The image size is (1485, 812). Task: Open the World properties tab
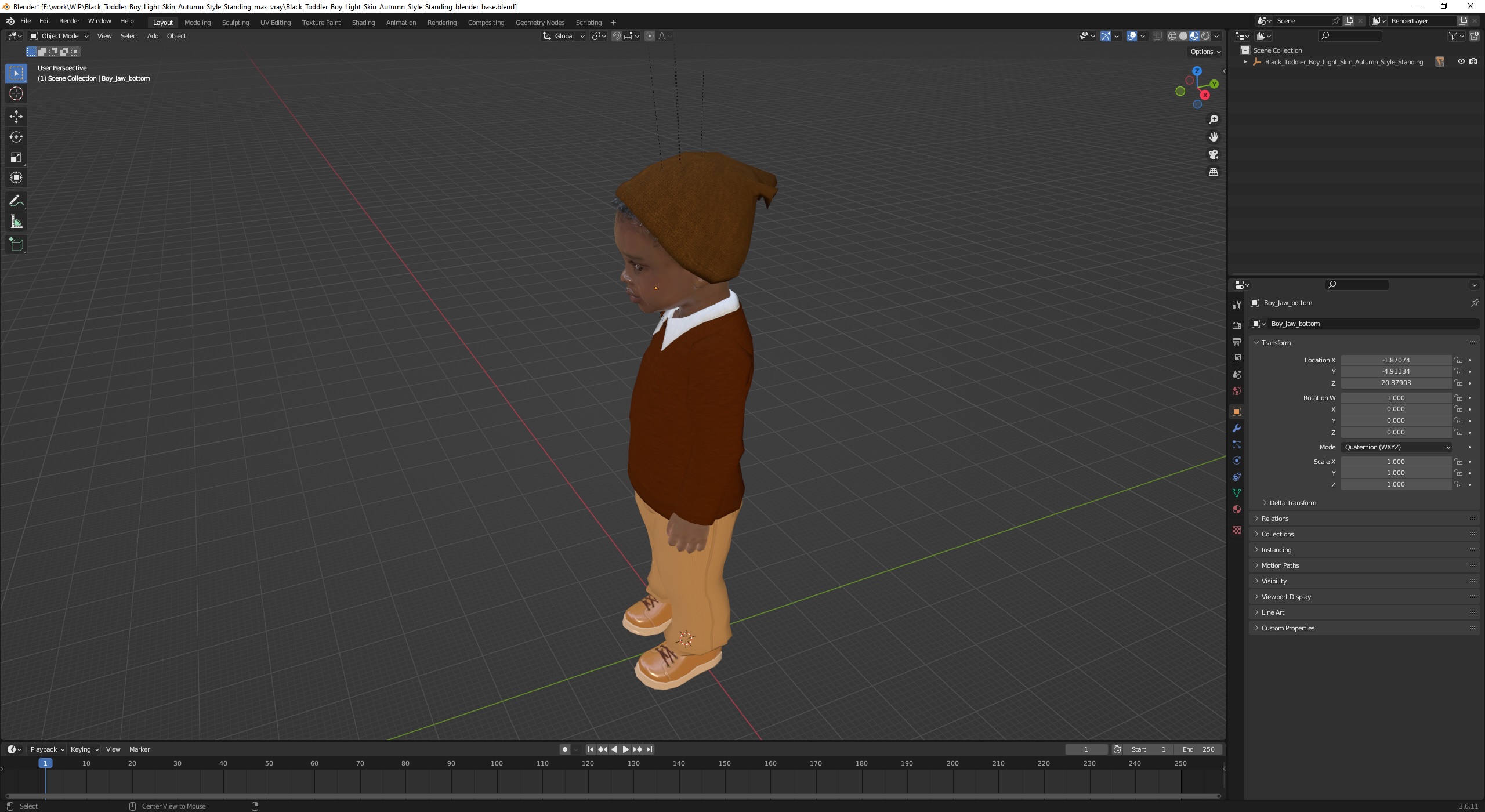tap(1236, 391)
